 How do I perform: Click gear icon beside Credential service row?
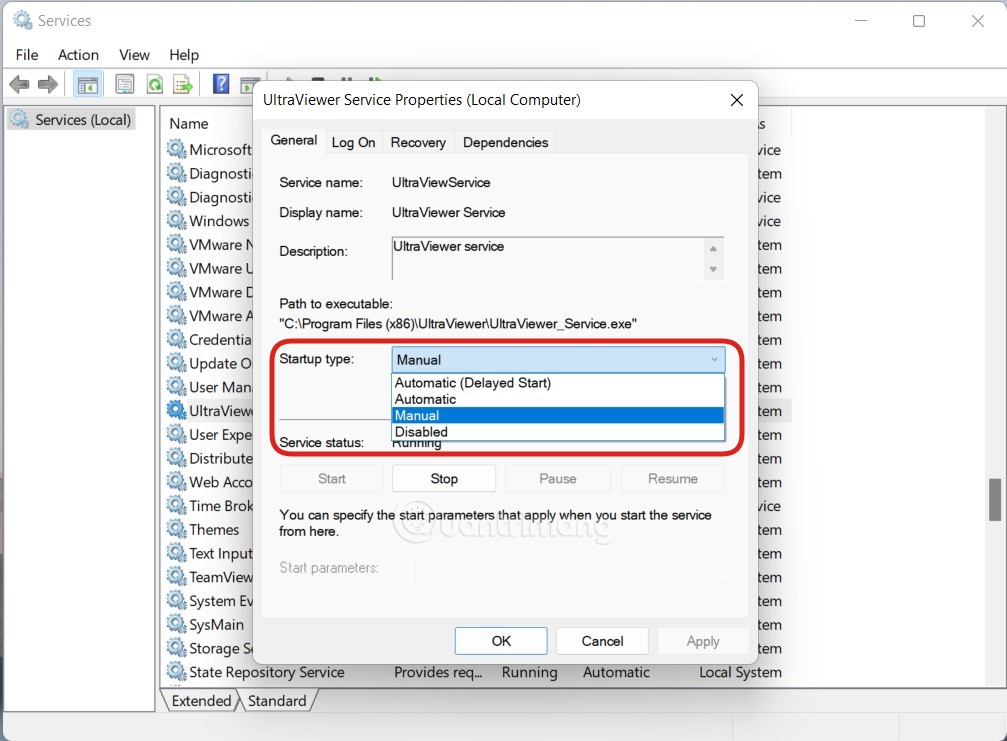(177, 339)
